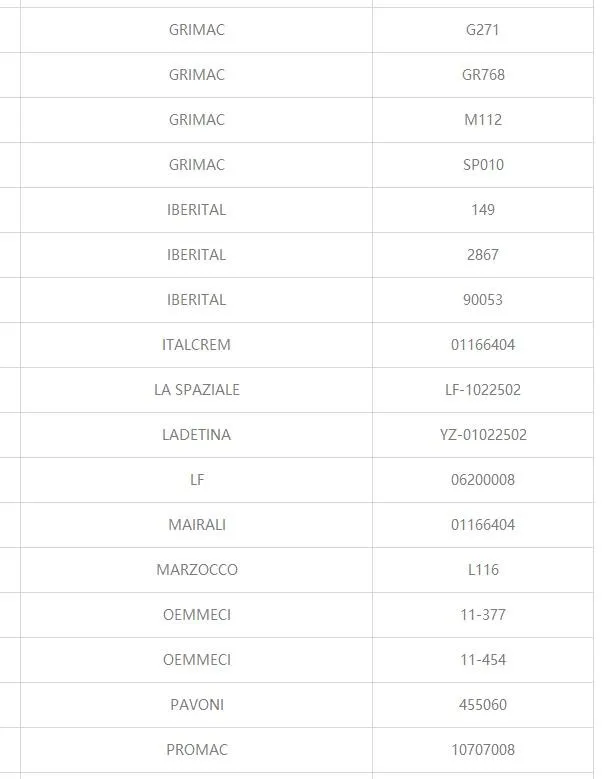Select the M112 cell
604x779 pixels.
(x=483, y=120)
